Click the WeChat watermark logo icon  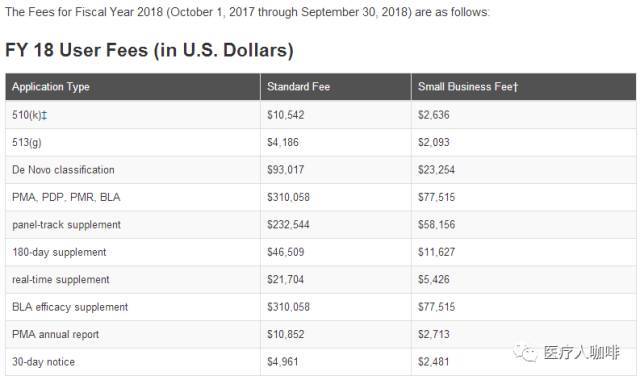(525, 353)
